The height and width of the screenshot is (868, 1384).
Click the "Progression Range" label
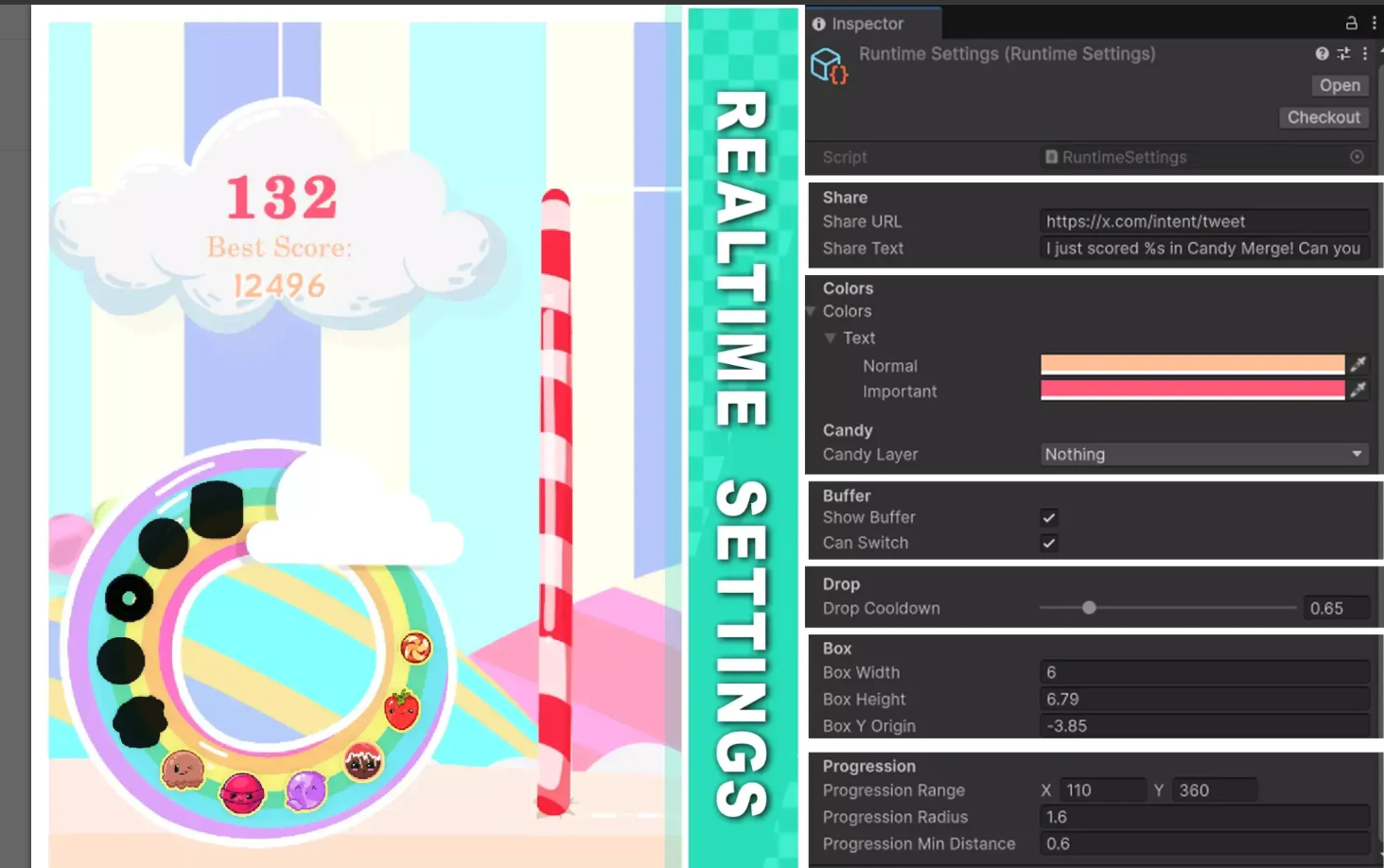coord(893,790)
